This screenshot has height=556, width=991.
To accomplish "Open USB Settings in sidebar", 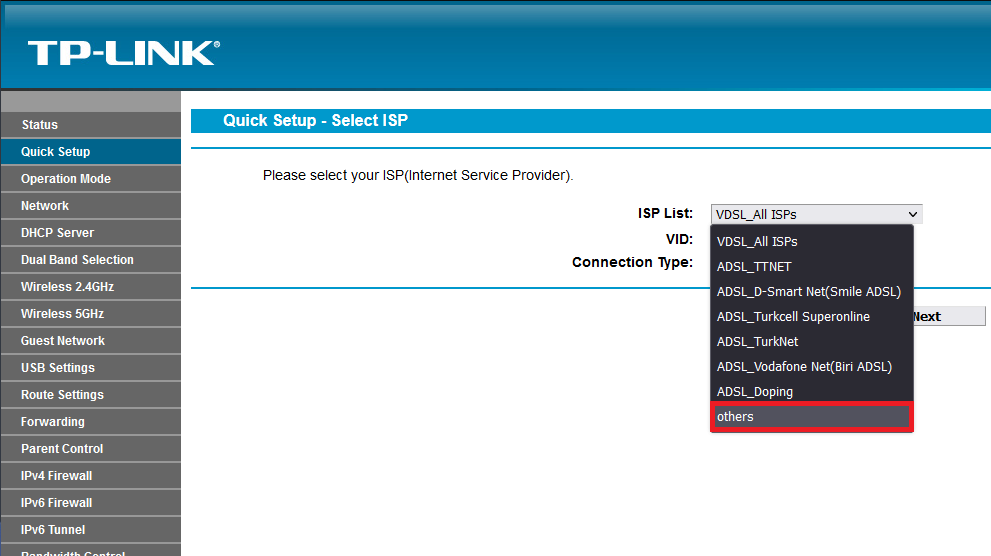I will (91, 368).
